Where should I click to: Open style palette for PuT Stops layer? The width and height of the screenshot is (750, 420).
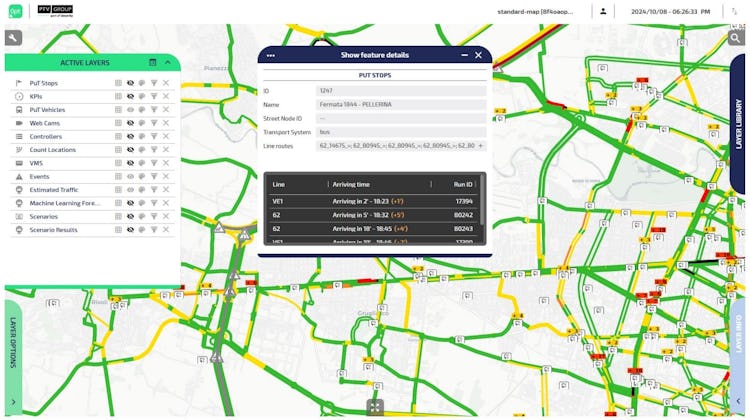[x=142, y=83]
